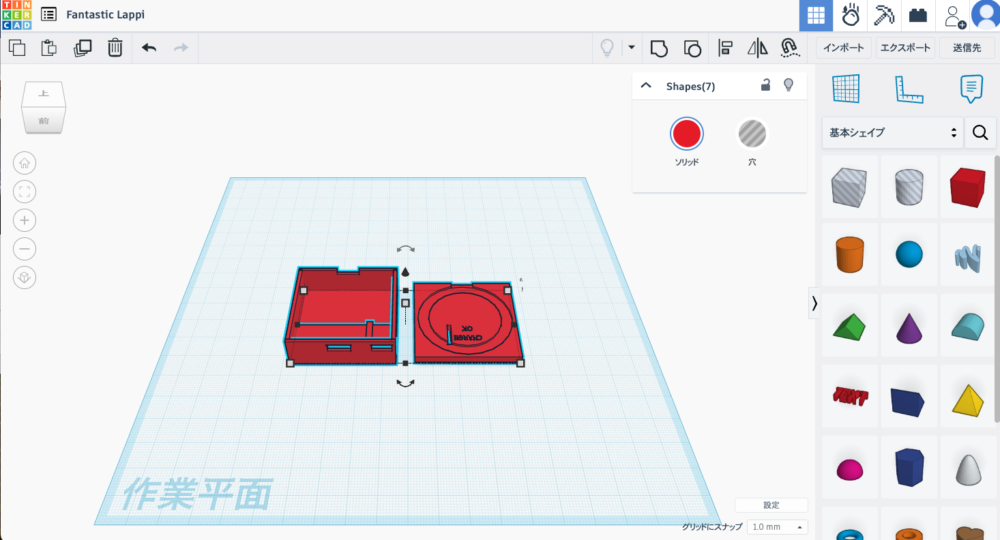
Task: Undo the last action
Action: pos(149,48)
